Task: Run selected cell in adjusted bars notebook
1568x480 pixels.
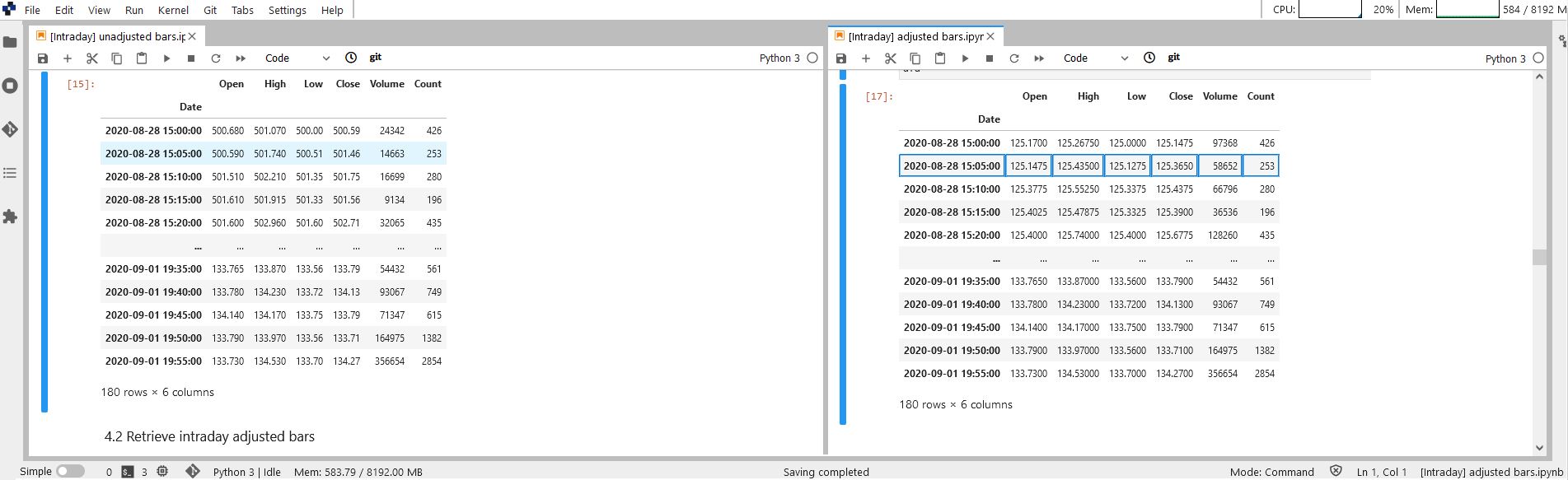Action: coord(965,58)
